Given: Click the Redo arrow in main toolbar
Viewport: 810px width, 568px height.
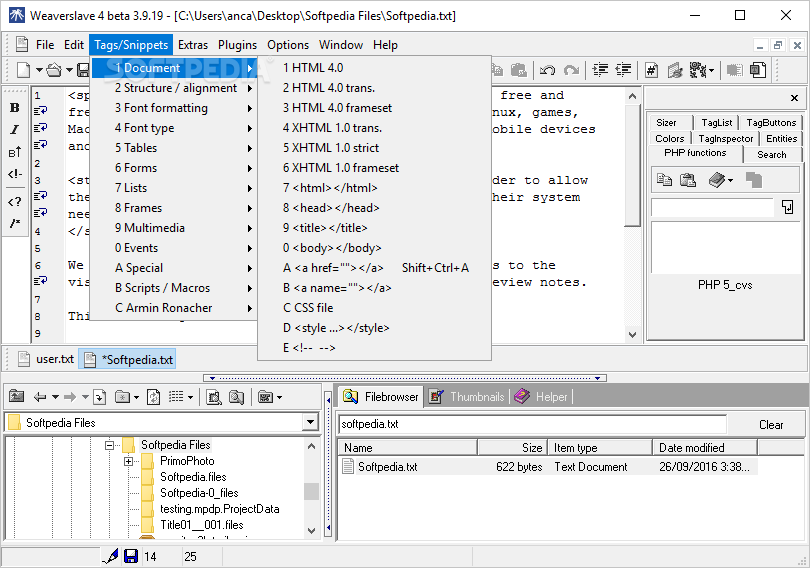Looking at the screenshot, I should click(x=571, y=70).
